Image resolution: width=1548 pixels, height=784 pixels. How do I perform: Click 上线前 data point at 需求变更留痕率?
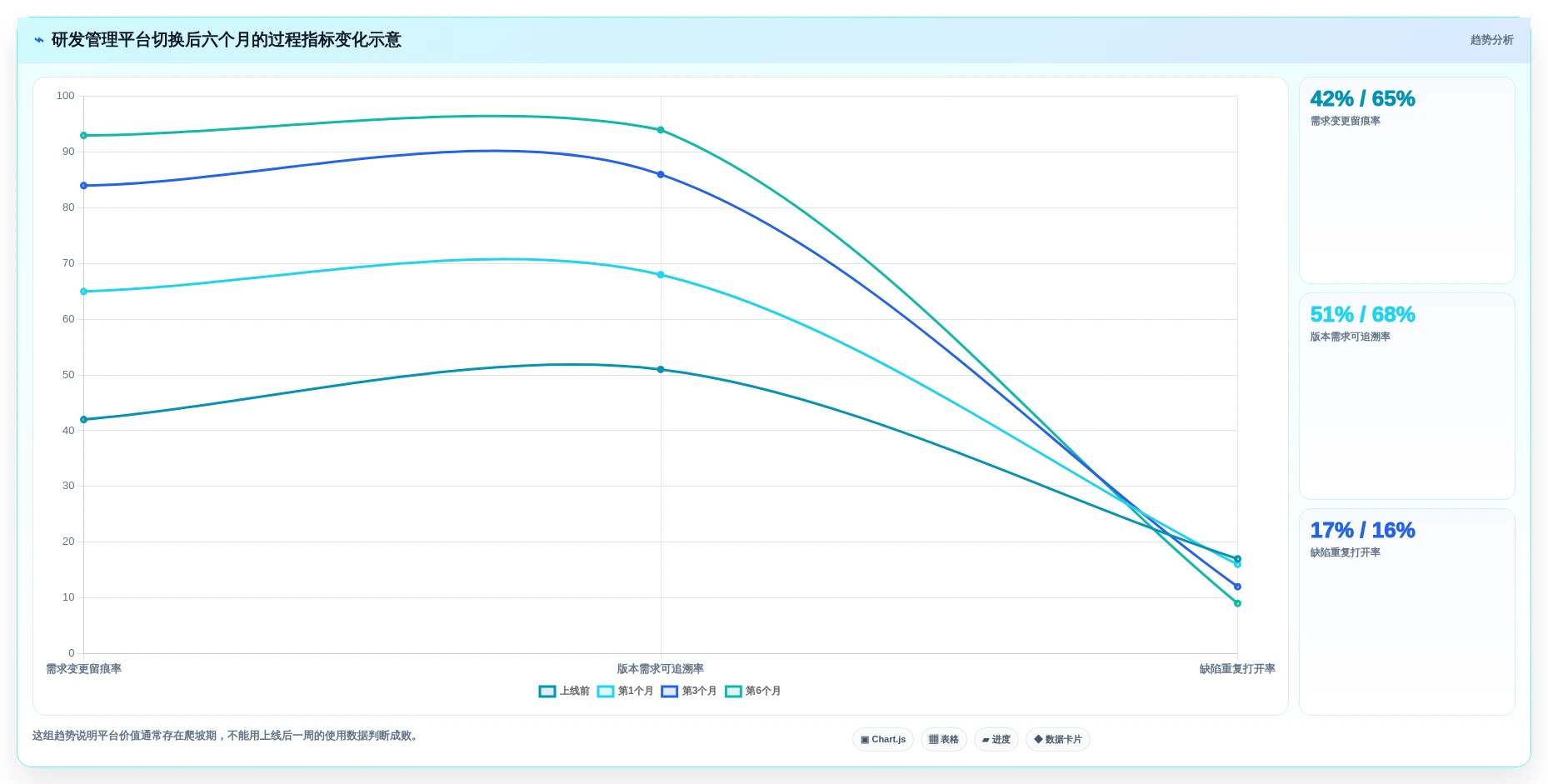(83, 420)
